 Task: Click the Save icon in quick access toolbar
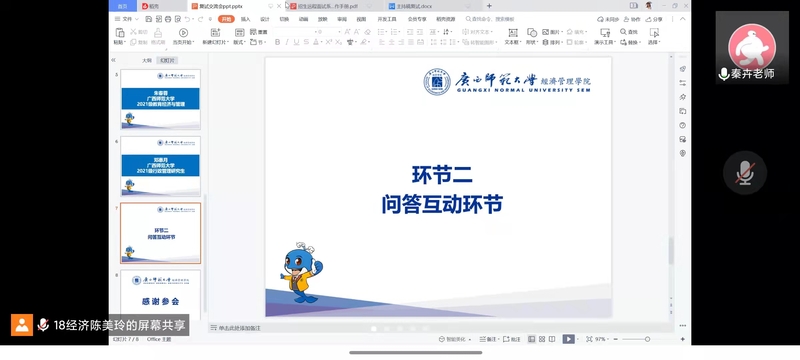click(x=148, y=19)
